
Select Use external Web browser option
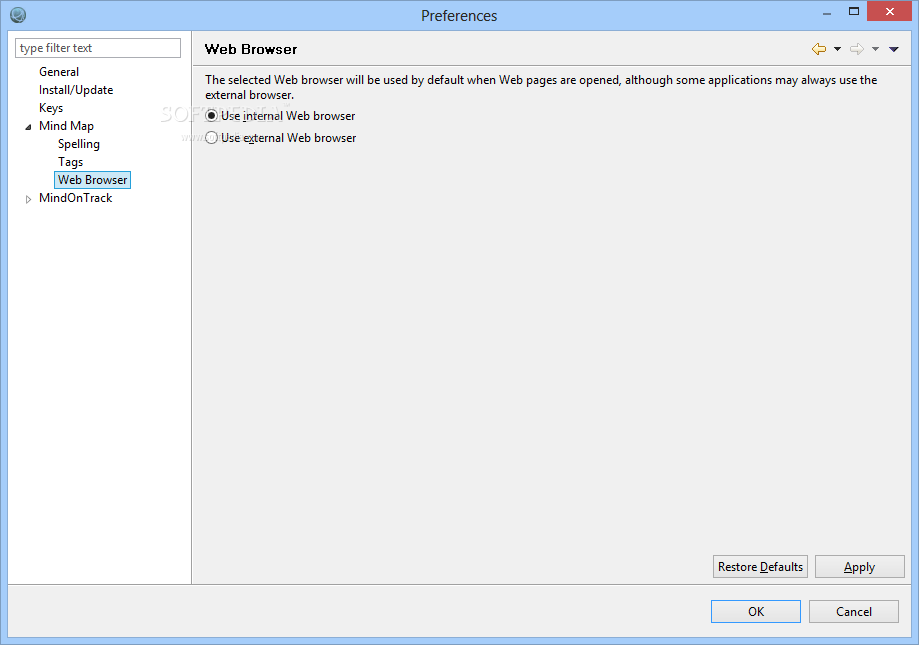click(x=281, y=138)
